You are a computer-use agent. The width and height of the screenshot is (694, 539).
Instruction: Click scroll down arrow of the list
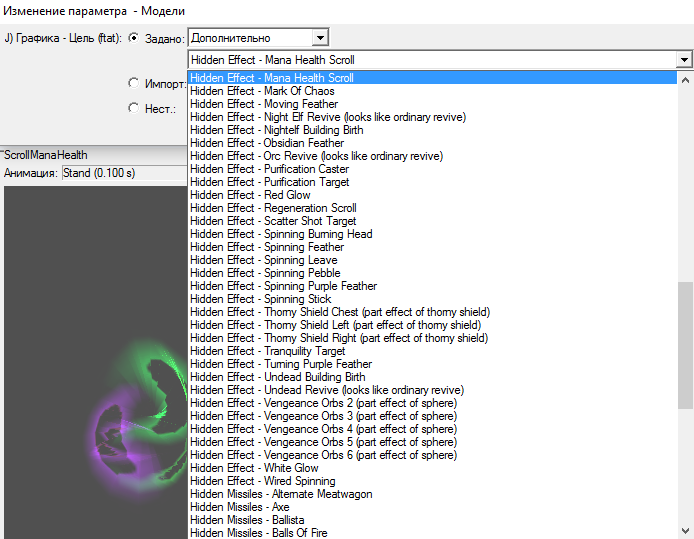click(x=685, y=531)
